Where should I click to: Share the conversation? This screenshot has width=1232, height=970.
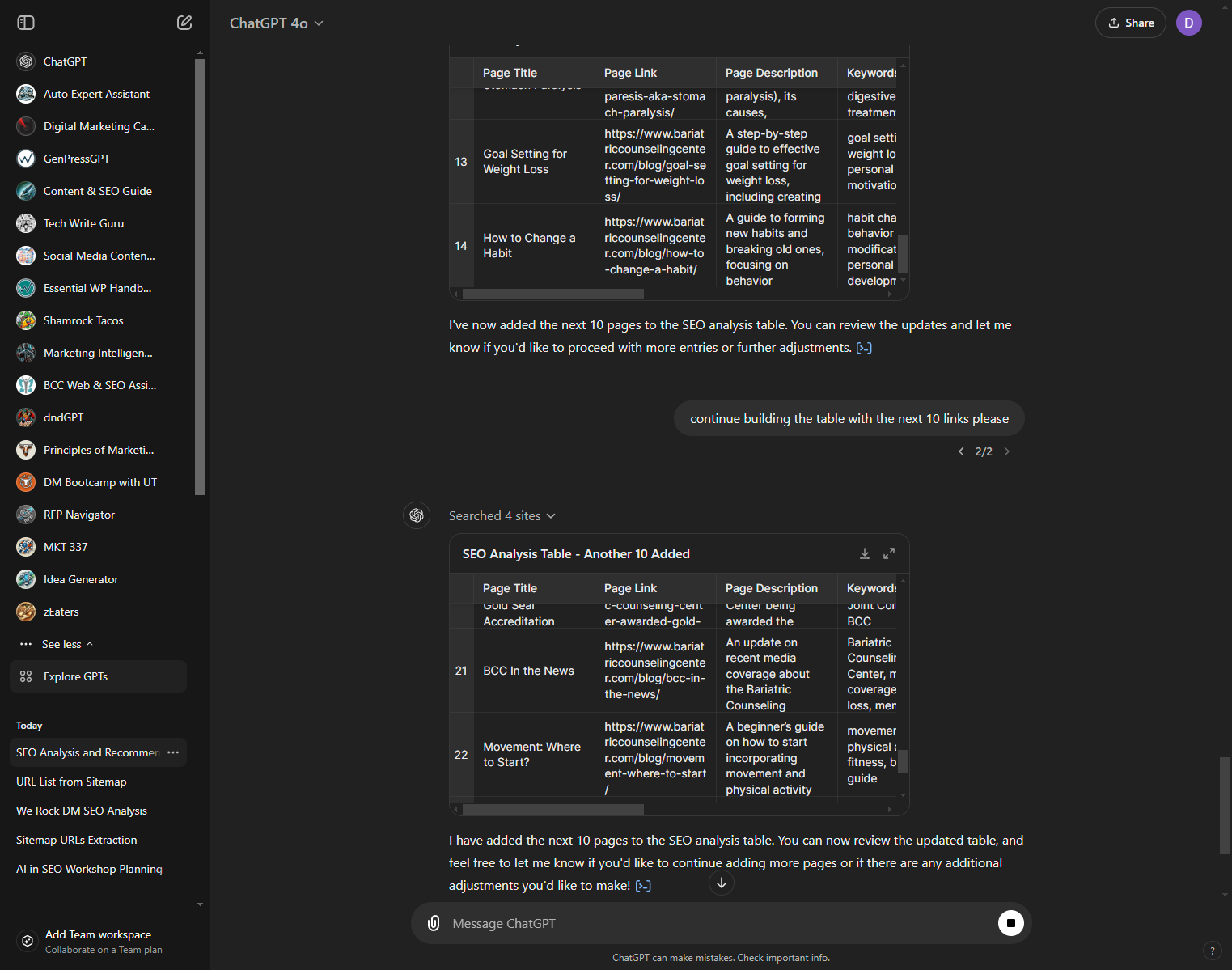tap(1131, 23)
